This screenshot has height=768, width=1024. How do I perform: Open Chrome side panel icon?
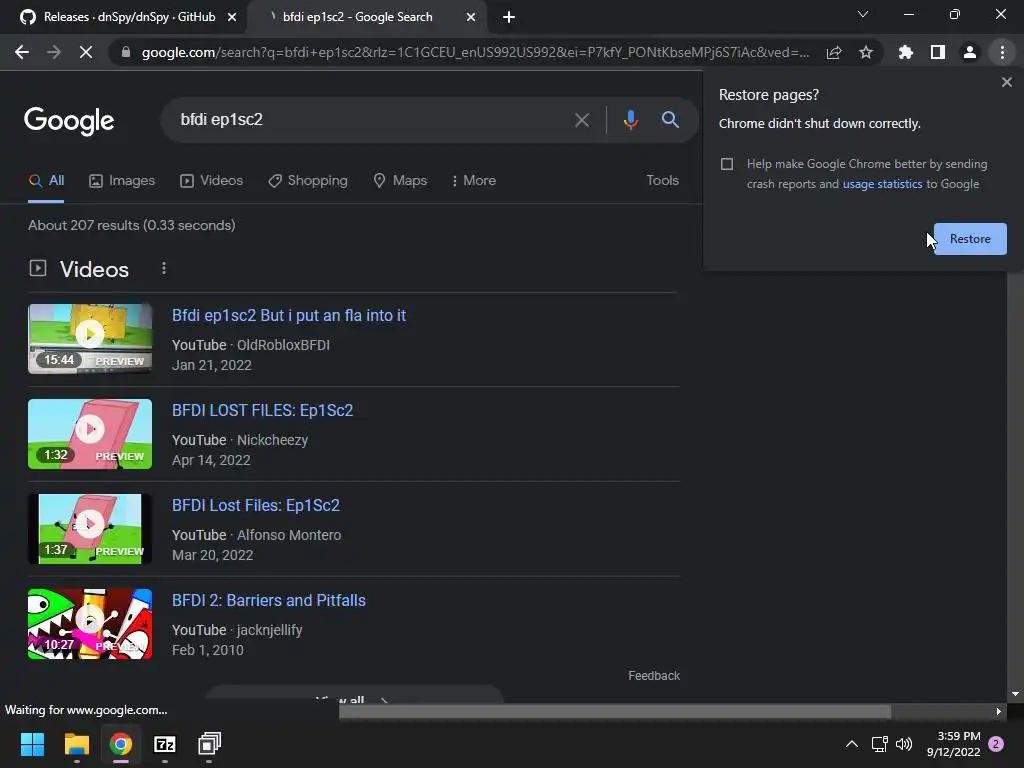[x=938, y=52]
